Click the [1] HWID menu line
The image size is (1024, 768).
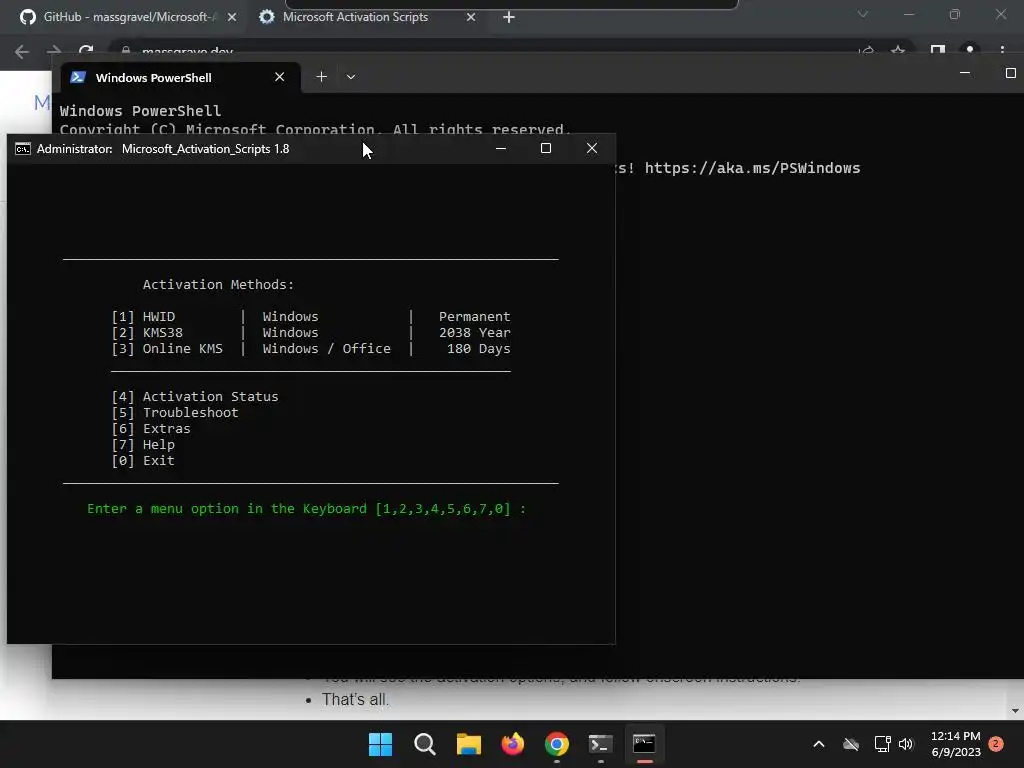pyautogui.click(x=311, y=317)
